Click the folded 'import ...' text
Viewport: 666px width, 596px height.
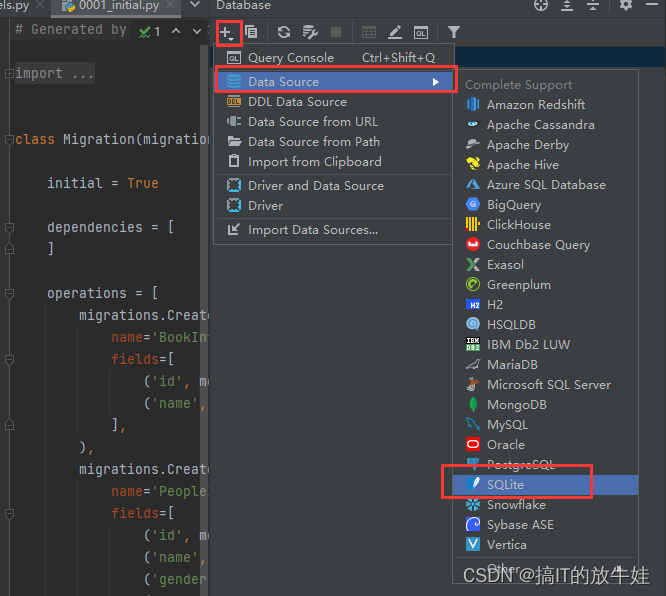click(54, 73)
